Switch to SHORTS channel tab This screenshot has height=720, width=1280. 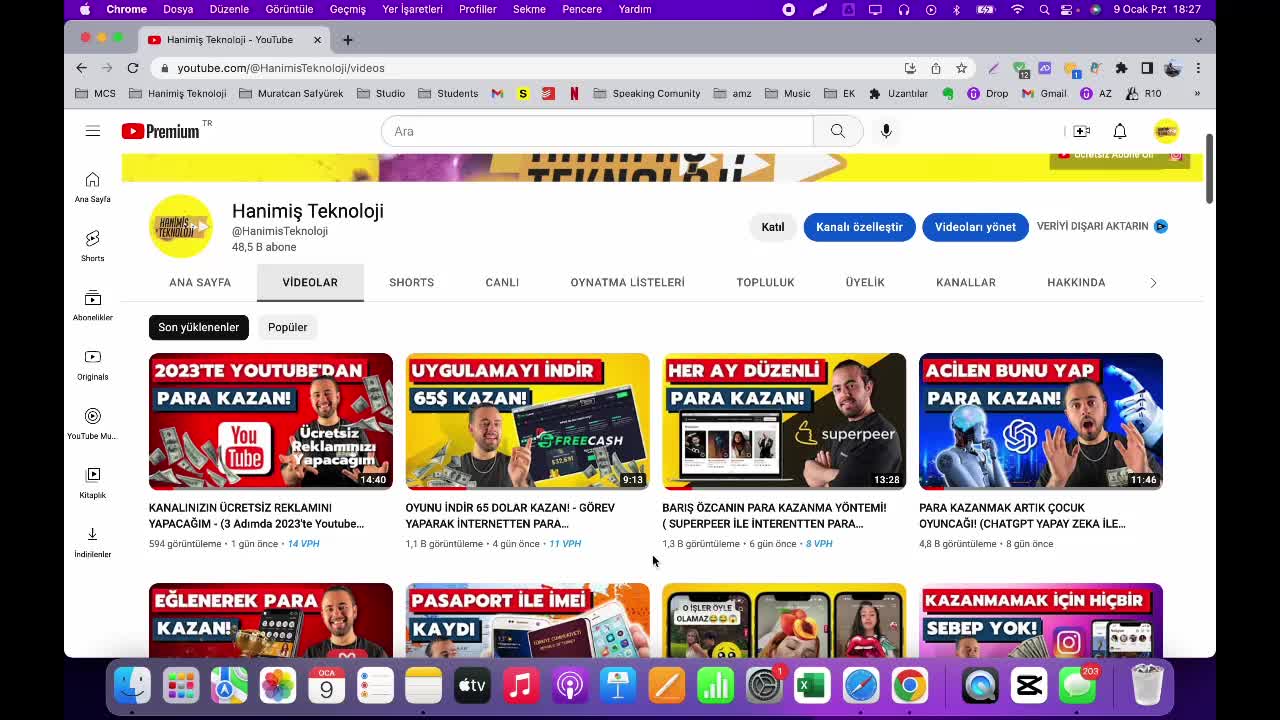click(x=411, y=282)
